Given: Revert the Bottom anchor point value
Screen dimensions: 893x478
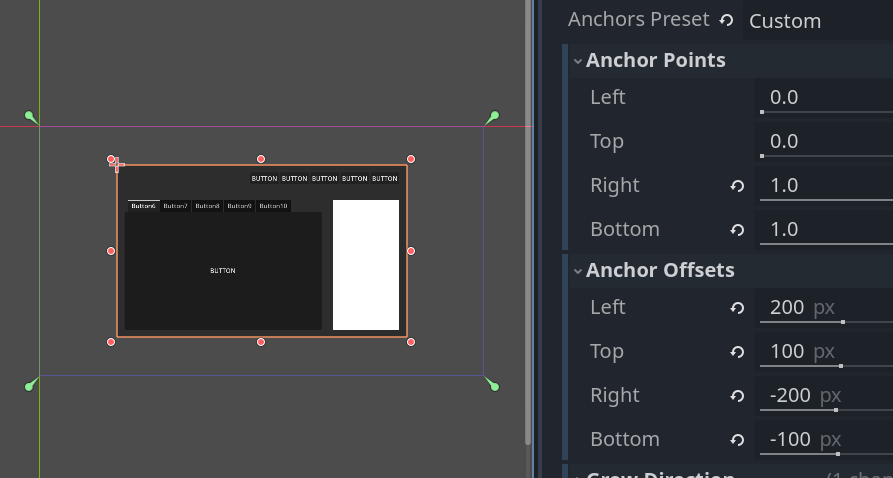Looking at the screenshot, I should click(x=737, y=230).
